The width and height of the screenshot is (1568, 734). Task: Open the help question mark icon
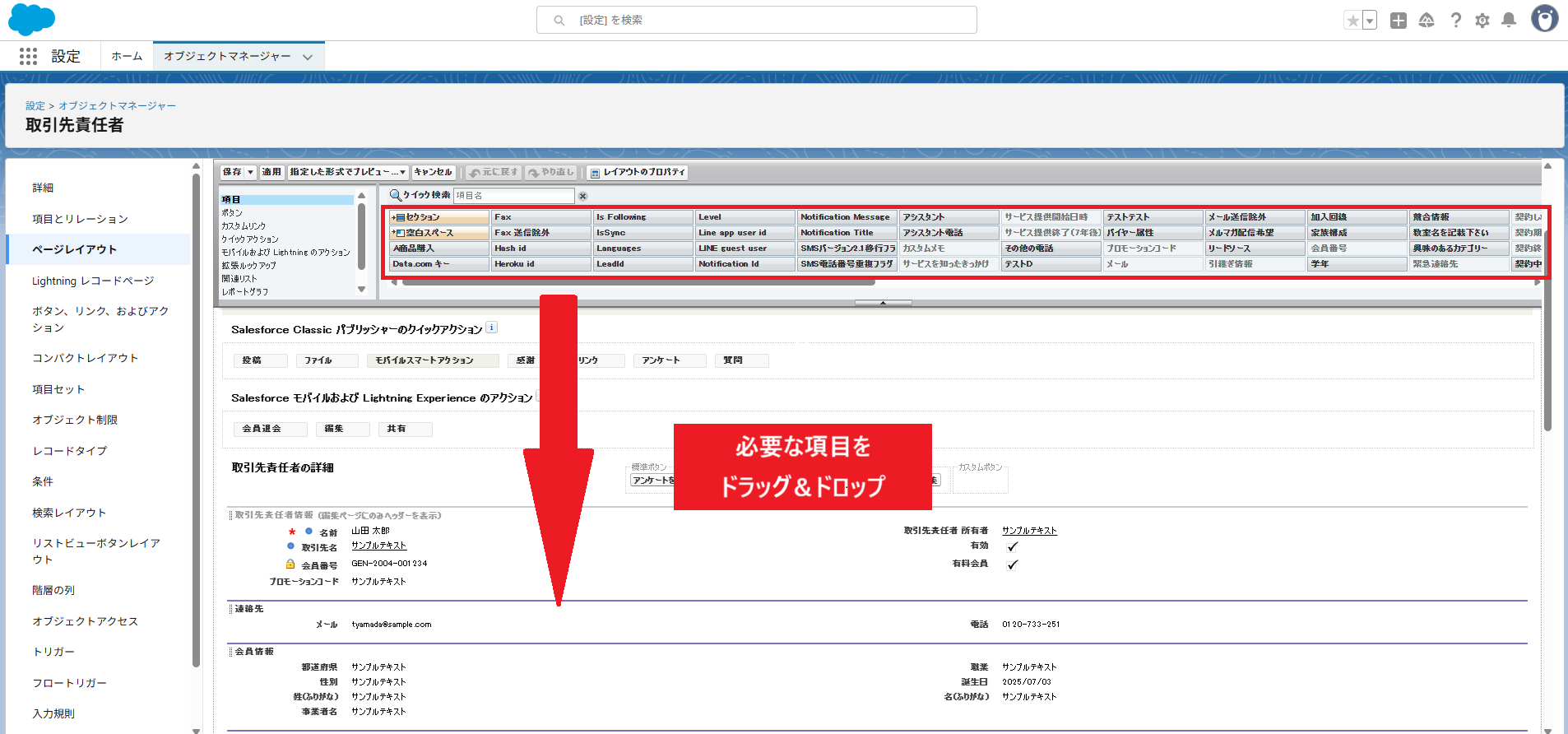(1455, 21)
